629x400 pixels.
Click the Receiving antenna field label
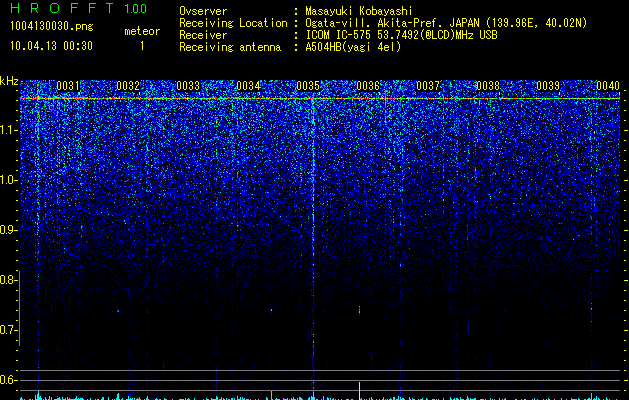click(x=230, y=47)
